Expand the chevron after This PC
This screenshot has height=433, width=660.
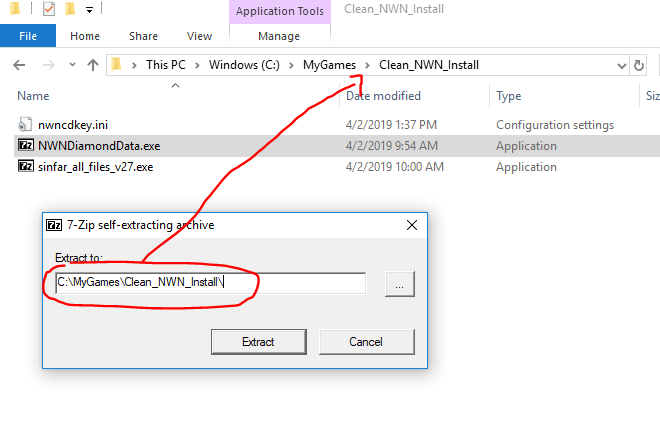click(197, 65)
